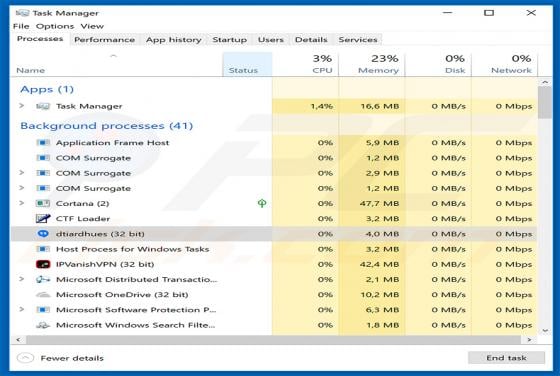The height and width of the screenshot is (376, 560).
Task: Close the Task Manager window
Action: pos(531,12)
